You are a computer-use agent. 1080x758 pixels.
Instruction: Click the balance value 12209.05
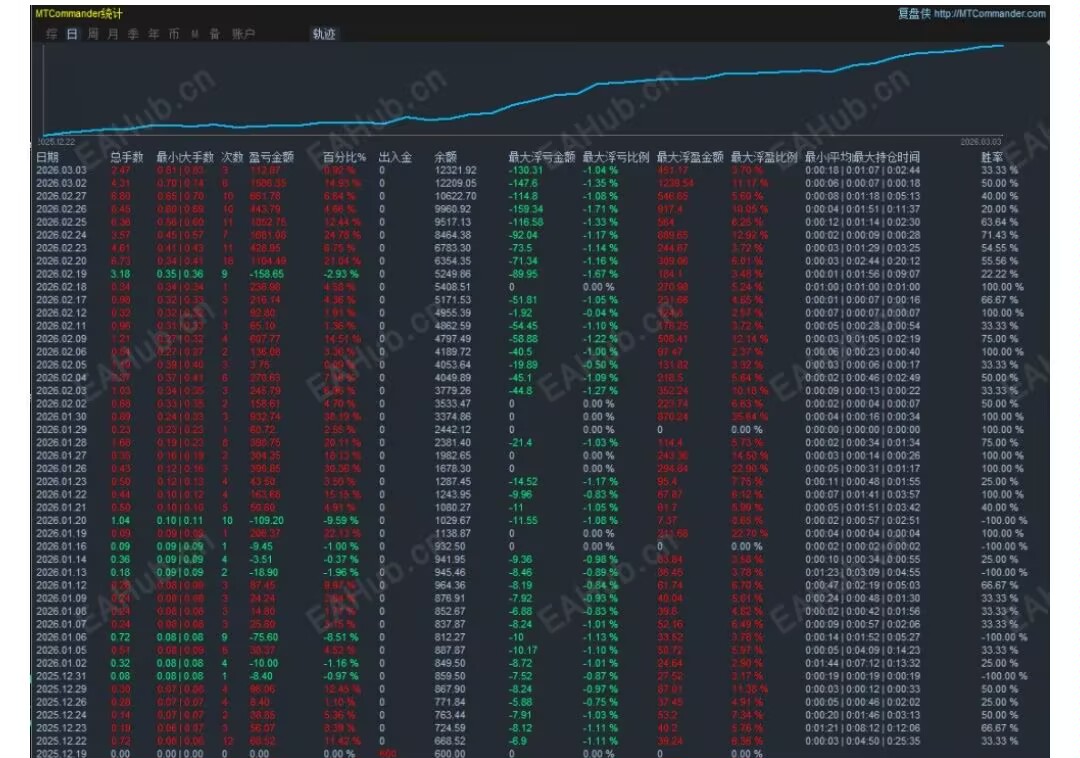tap(455, 183)
